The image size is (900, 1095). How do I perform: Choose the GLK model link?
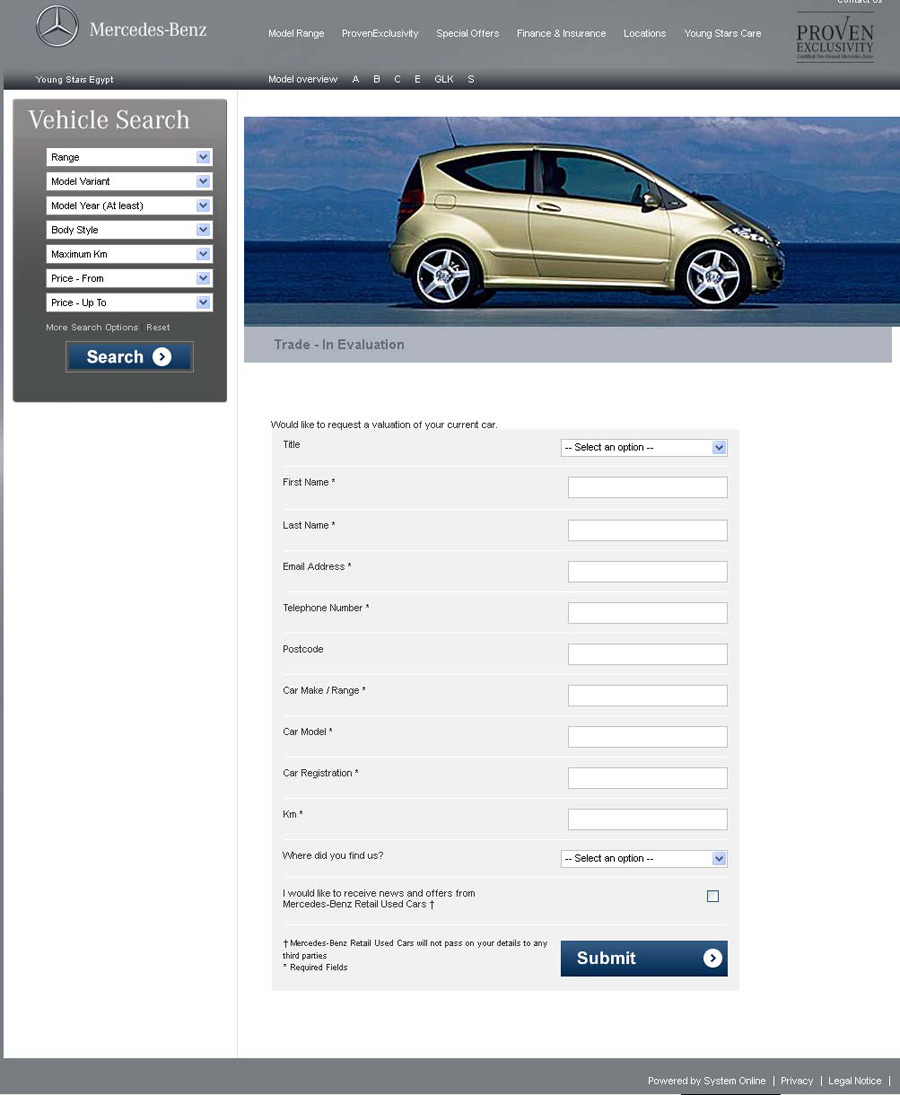pos(444,80)
